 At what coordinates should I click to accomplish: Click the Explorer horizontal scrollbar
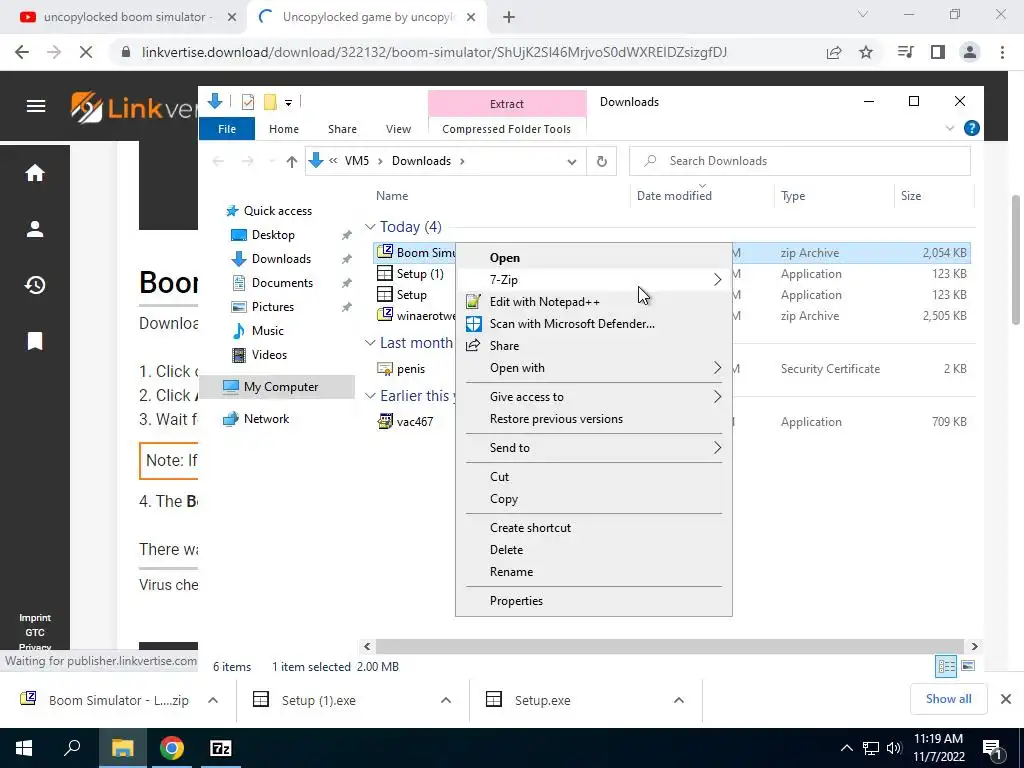click(670, 646)
